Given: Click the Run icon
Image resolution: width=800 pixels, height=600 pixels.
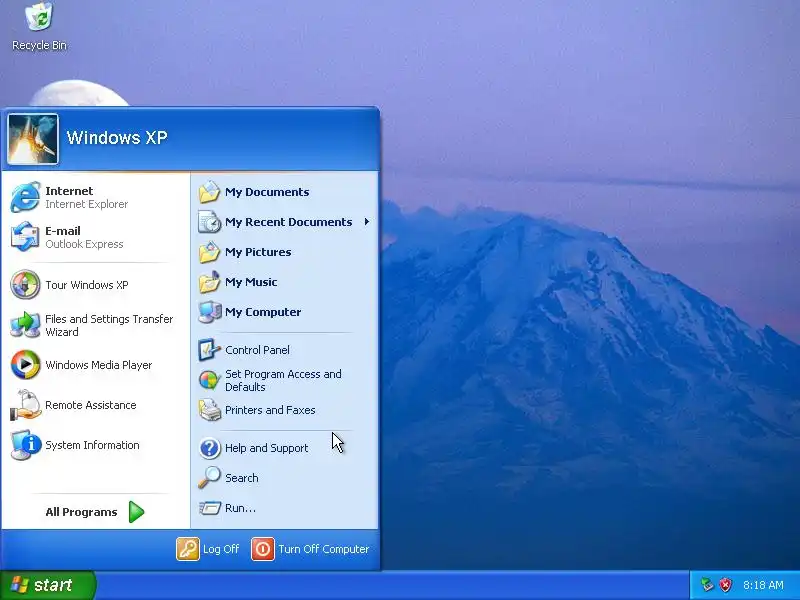Looking at the screenshot, I should click(209, 508).
